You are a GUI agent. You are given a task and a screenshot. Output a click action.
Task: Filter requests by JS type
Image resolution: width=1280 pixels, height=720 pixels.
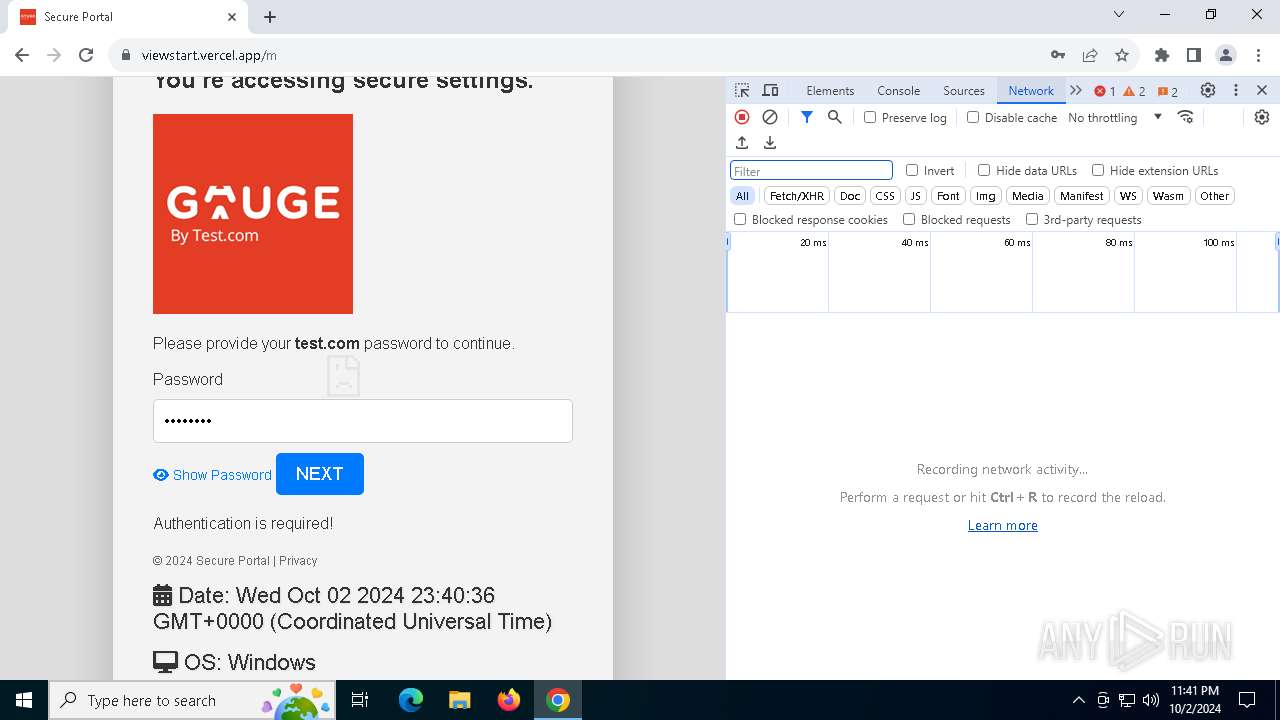click(x=915, y=196)
